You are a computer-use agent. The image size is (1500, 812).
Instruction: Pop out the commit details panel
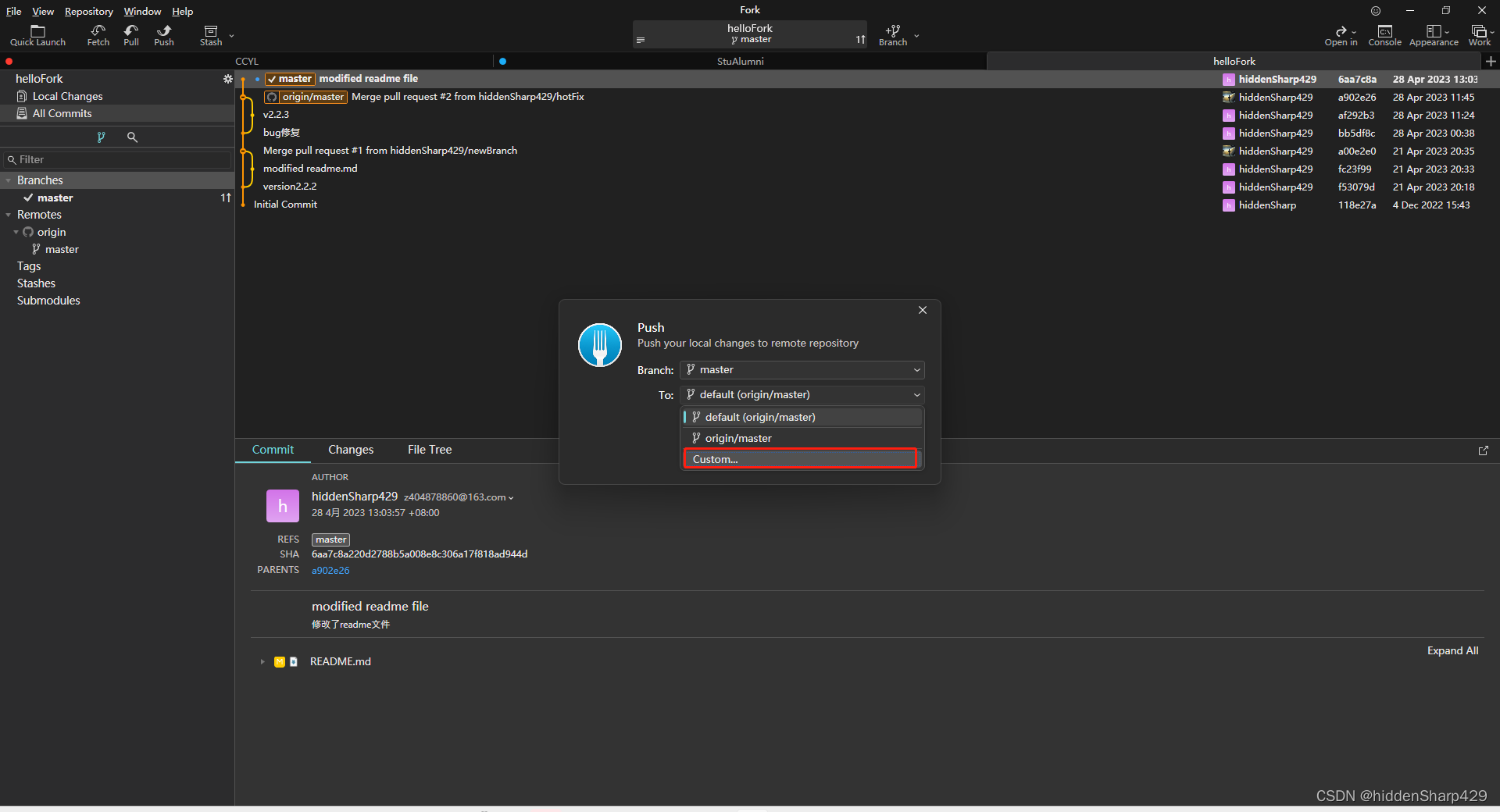[x=1484, y=451]
